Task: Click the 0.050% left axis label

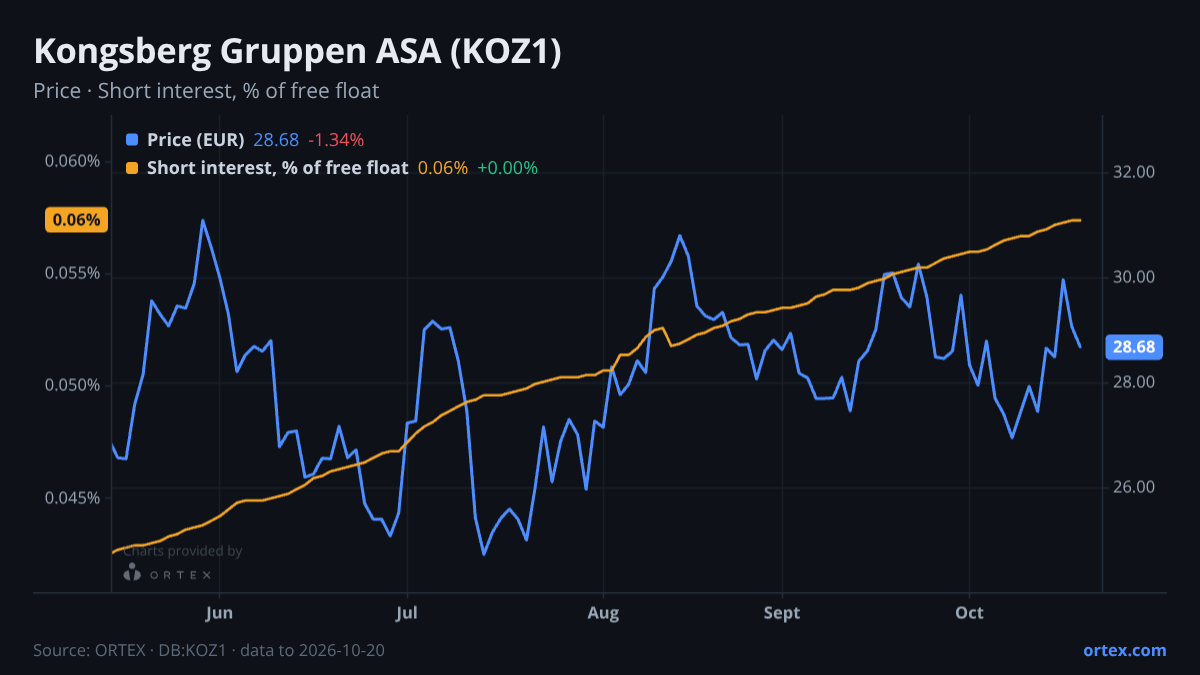Action: coord(73,385)
